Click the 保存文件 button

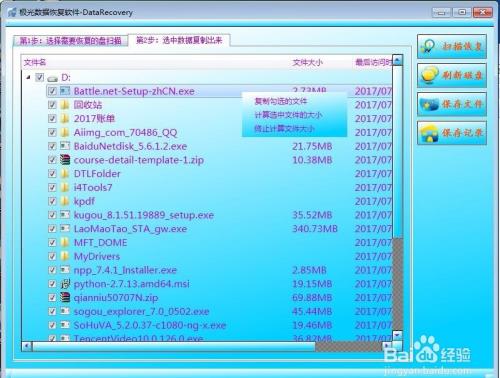pos(452,104)
